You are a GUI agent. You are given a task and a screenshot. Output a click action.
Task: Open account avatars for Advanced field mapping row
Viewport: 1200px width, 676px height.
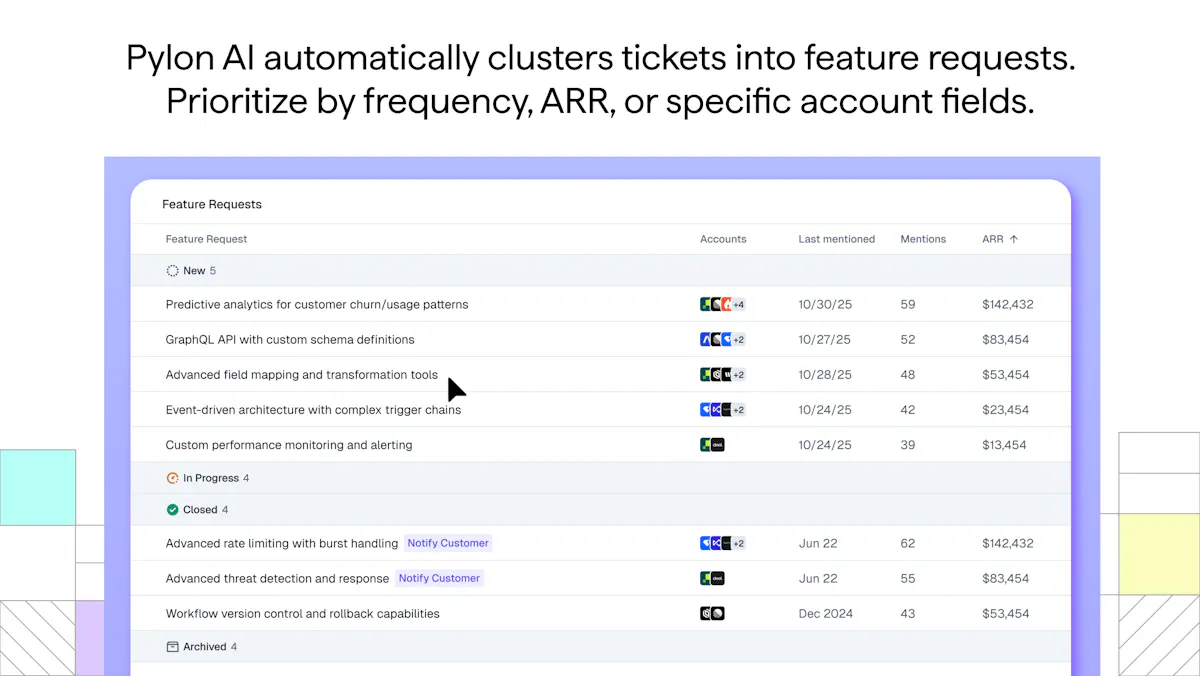coord(723,374)
